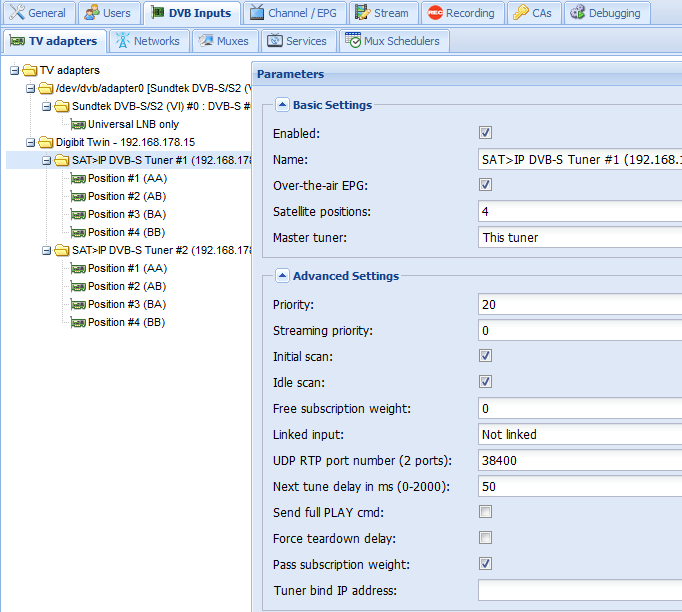Screen dimensions: 682x612
Task: Open the Master tuner combo box
Action: tap(580, 237)
